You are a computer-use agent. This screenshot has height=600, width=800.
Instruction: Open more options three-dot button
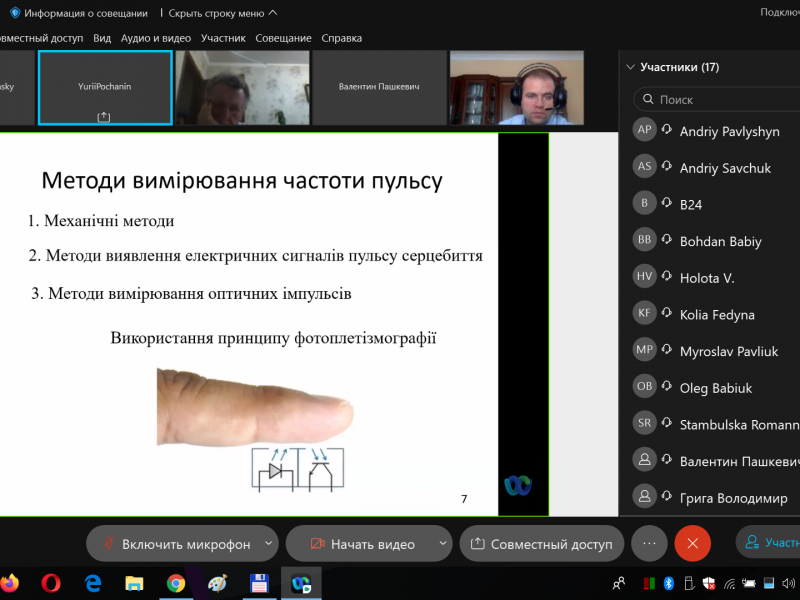(649, 544)
